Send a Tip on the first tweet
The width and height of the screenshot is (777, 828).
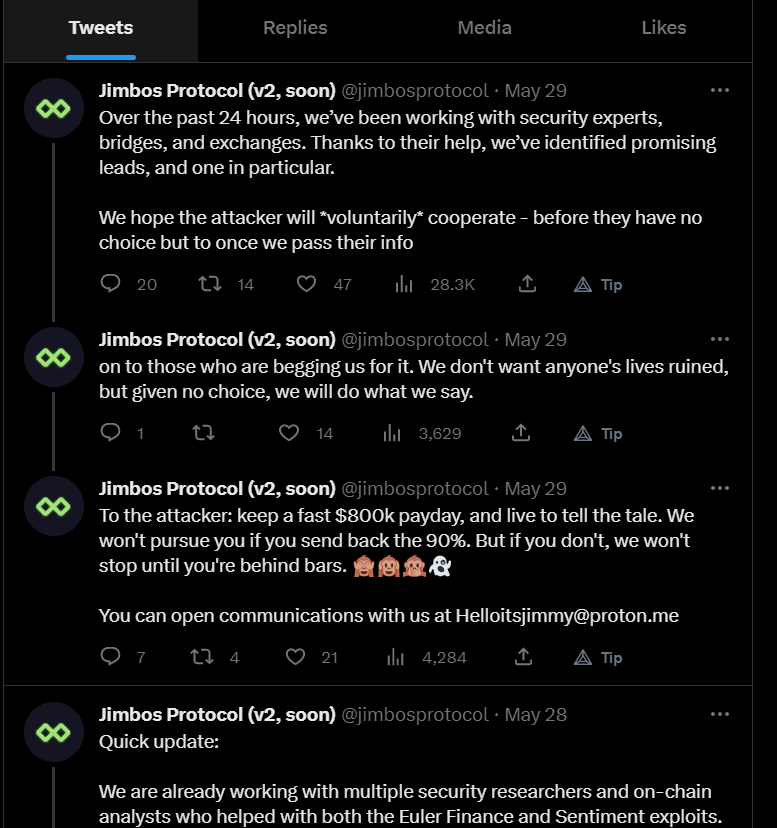click(x=597, y=284)
